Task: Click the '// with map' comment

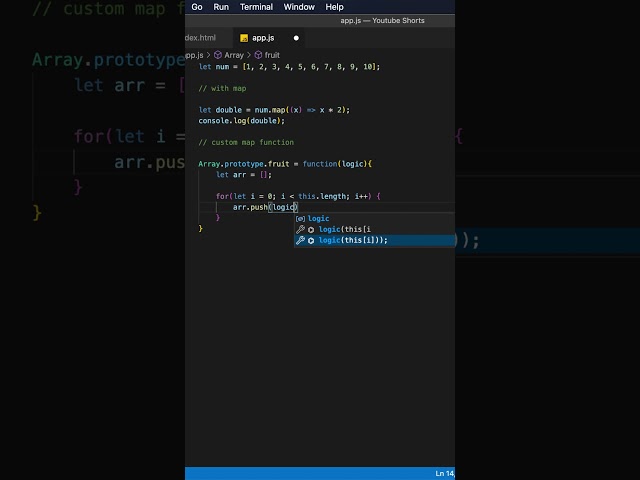Action: coord(222,88)
